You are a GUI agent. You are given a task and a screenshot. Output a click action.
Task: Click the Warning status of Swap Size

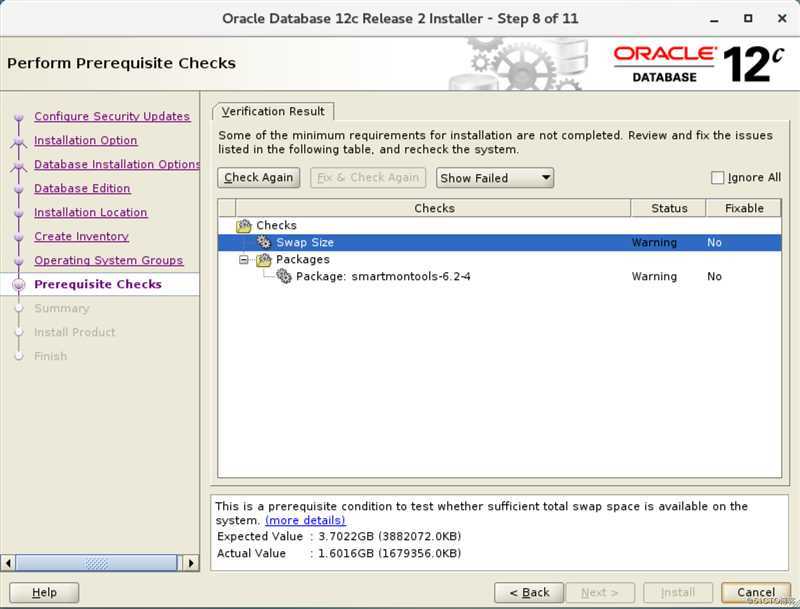[654, 243]
